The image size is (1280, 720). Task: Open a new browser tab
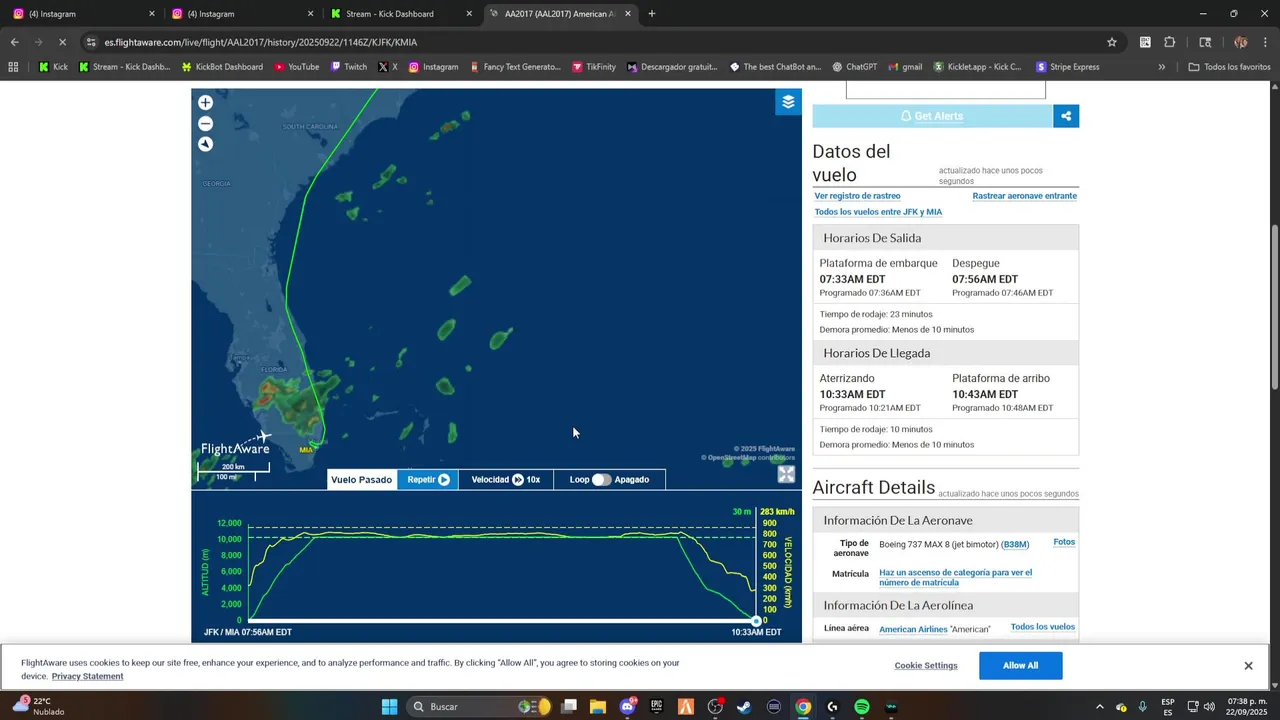coord(652,14)
